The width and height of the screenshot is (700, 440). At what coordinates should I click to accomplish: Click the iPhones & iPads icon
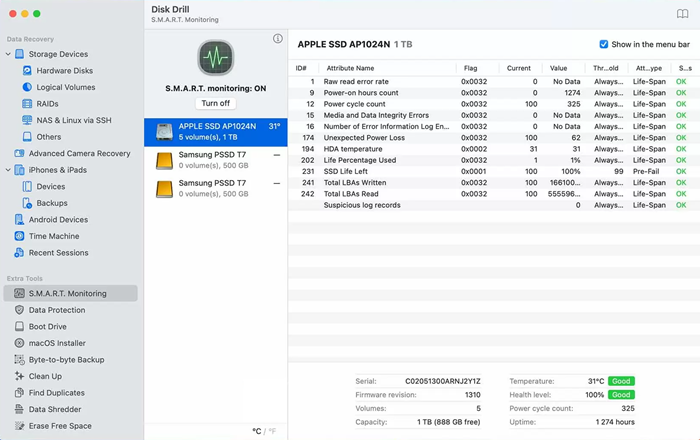tap(19, 170)
